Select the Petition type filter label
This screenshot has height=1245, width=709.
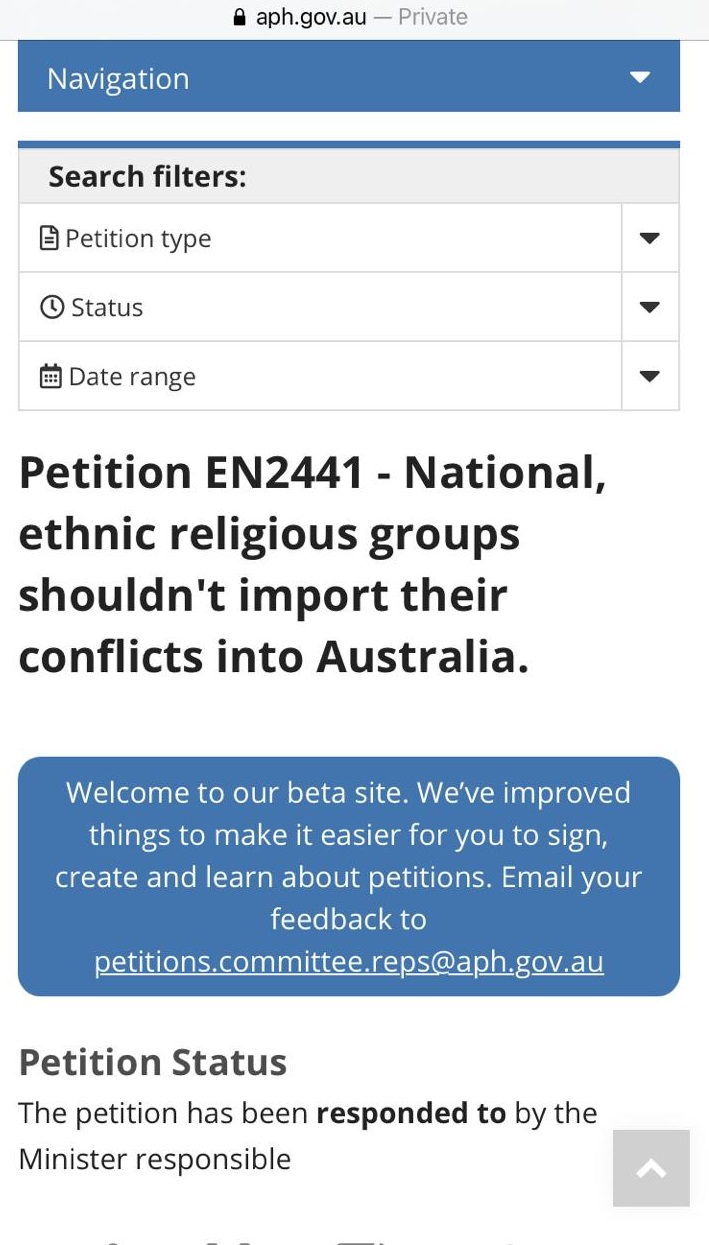138,239
